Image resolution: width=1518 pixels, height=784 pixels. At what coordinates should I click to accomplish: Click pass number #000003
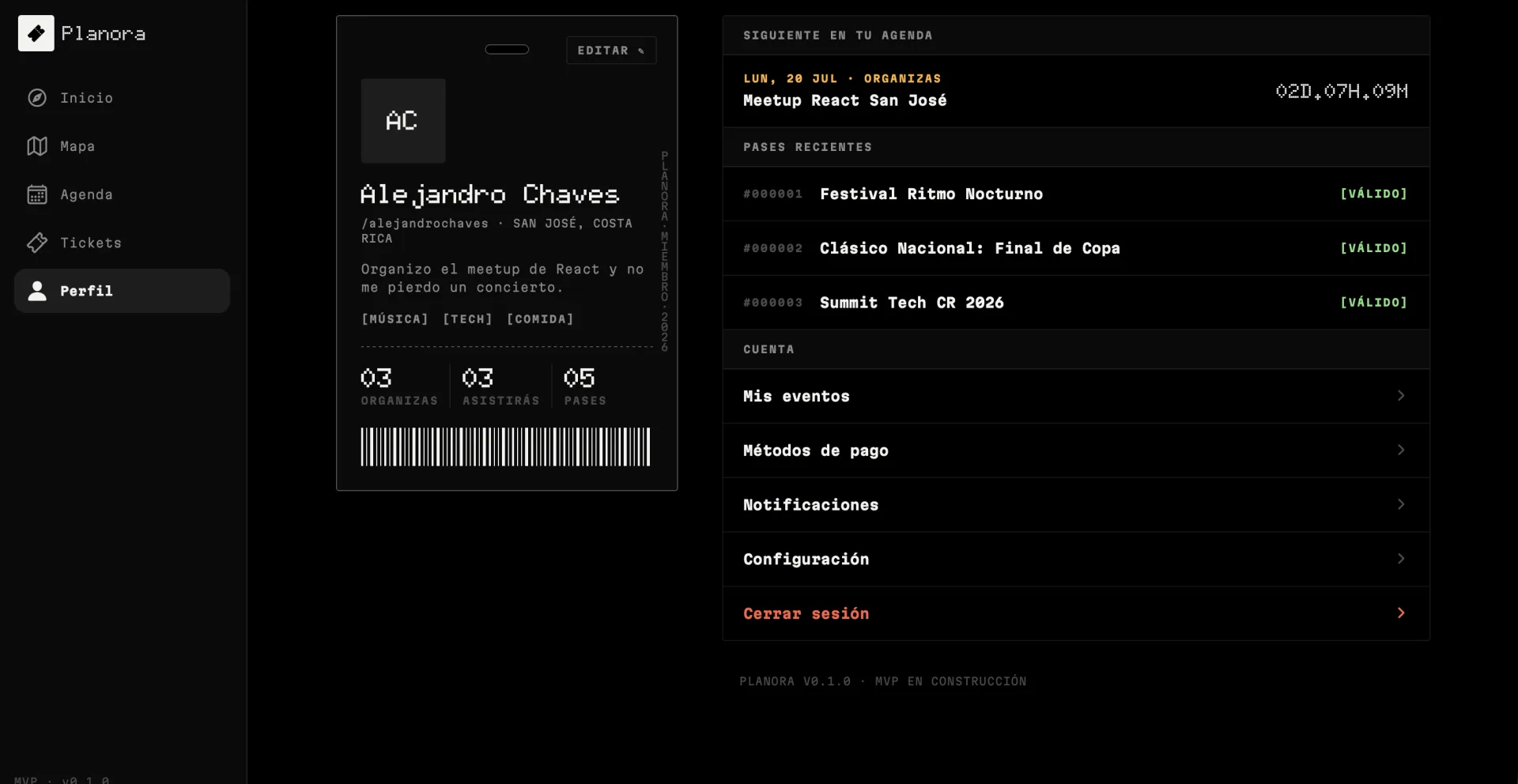(x=772, y=303)
